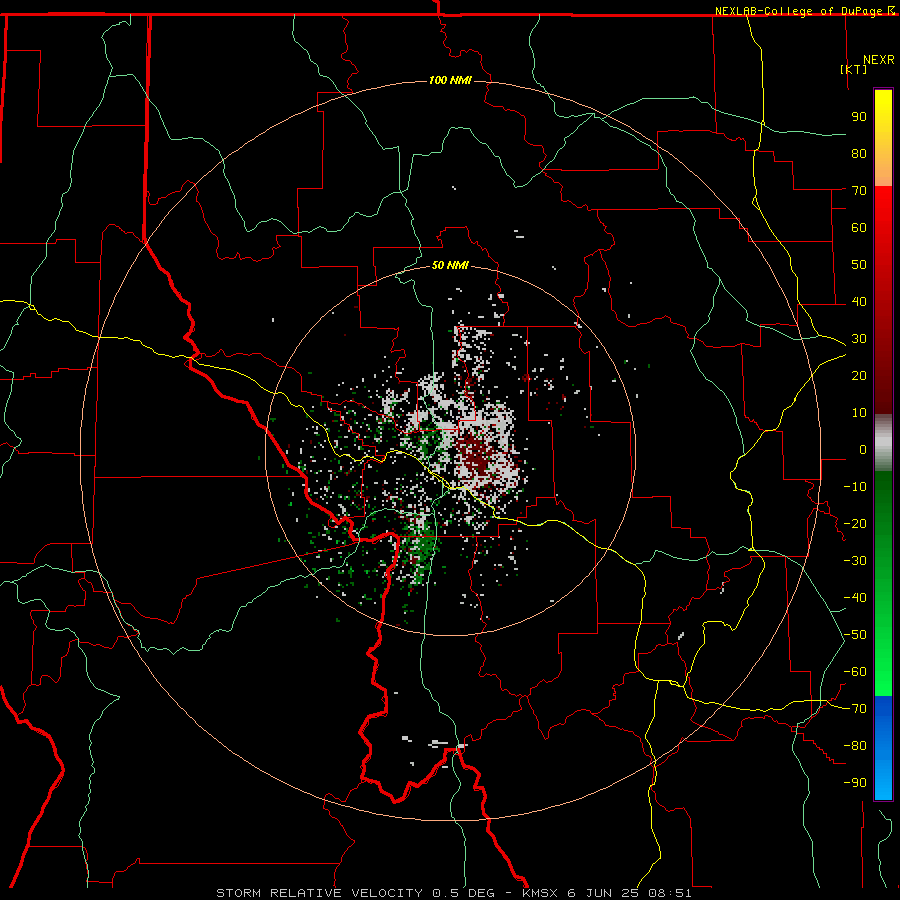Click the yellow segment atop the color bar
Screen dimensions: 900x900
coord(883,138)
